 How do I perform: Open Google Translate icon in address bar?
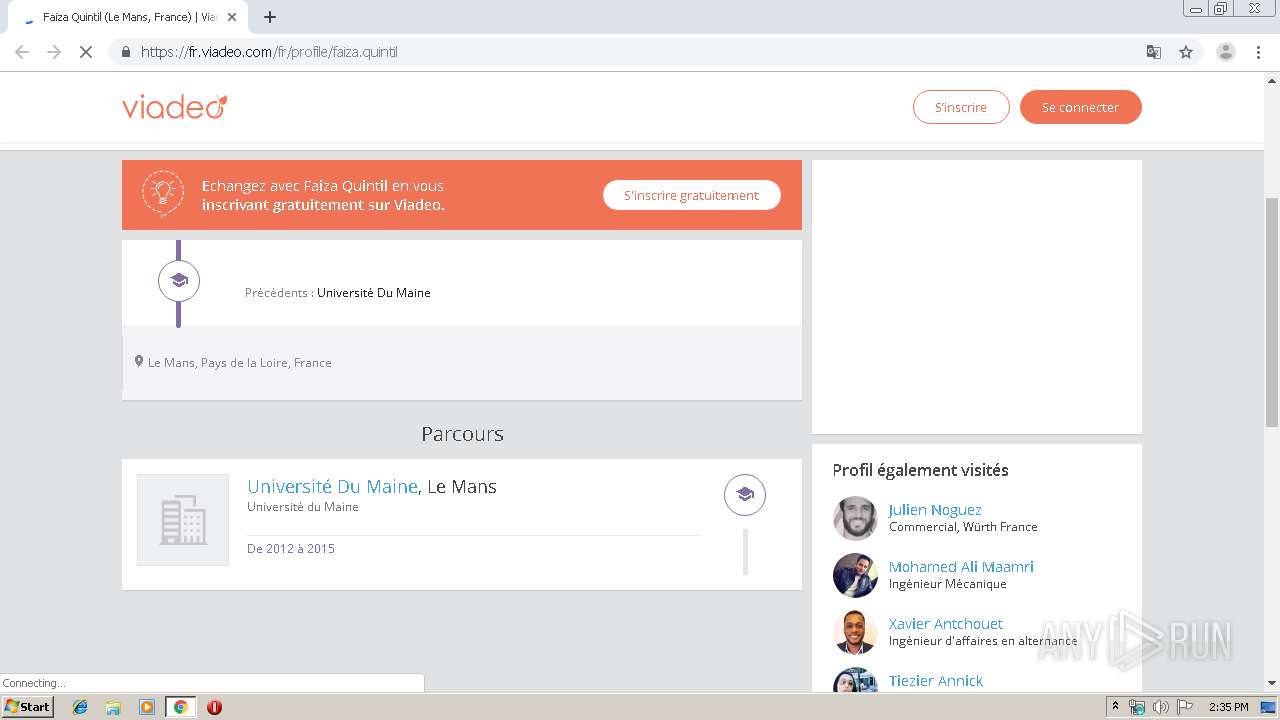pyautogui.click(x=1153, y=52)
